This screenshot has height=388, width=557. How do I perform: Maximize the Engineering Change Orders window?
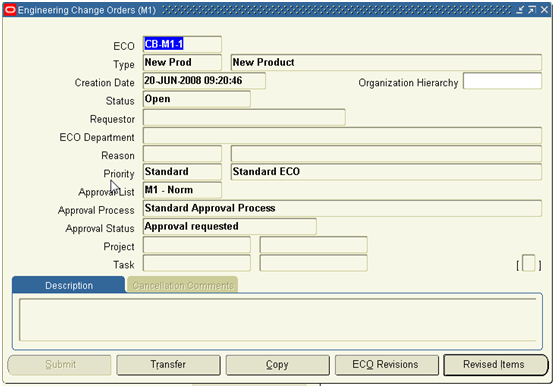(x=532, y=10)
